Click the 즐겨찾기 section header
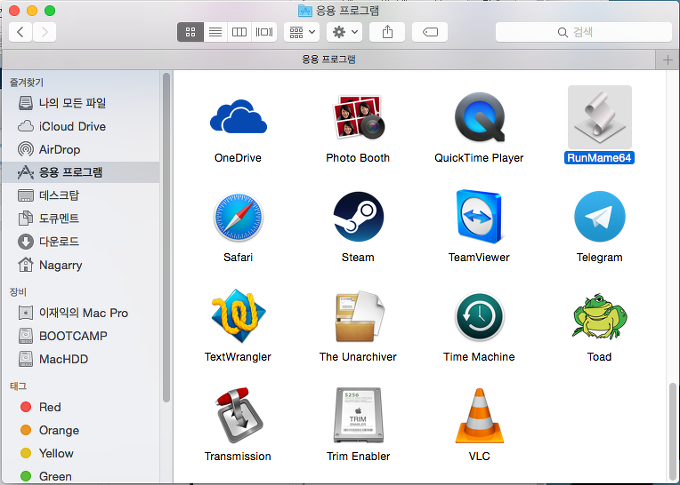Screen dimensions: 680x485 coord(27,82)
